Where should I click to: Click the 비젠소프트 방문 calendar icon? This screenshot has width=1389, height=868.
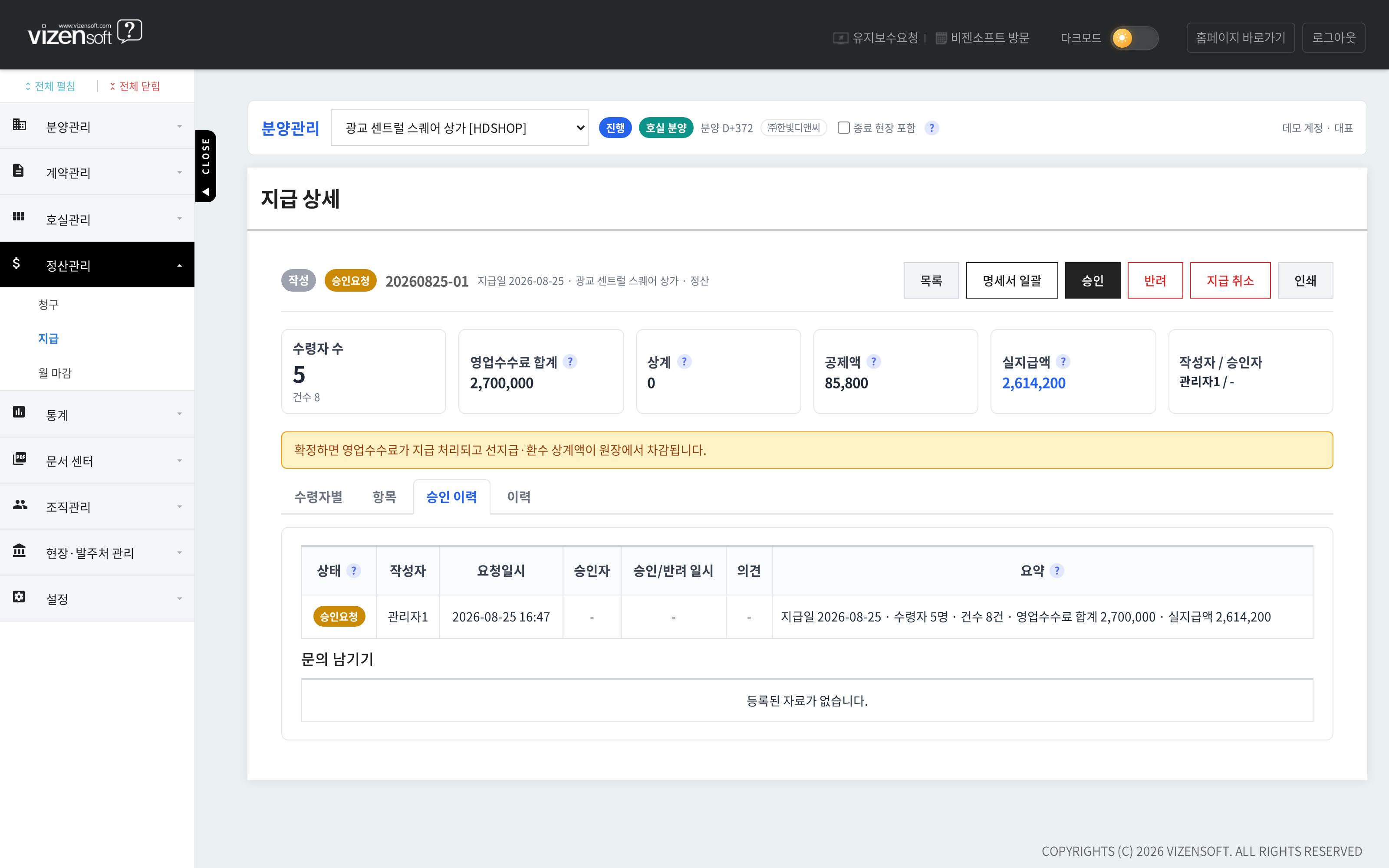click(941, 38)
